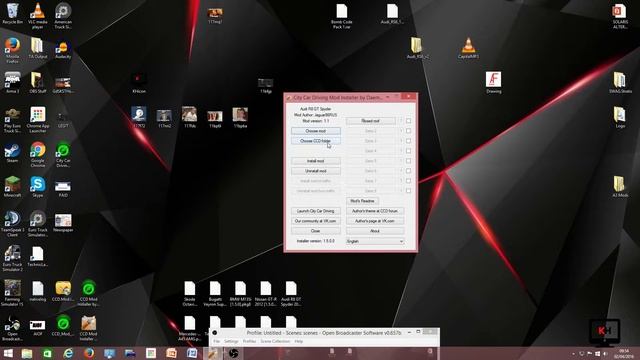Select the Arma 3 desktop icon
The height and width of the screenshot is (360, 640).
[x=12, y=83]
